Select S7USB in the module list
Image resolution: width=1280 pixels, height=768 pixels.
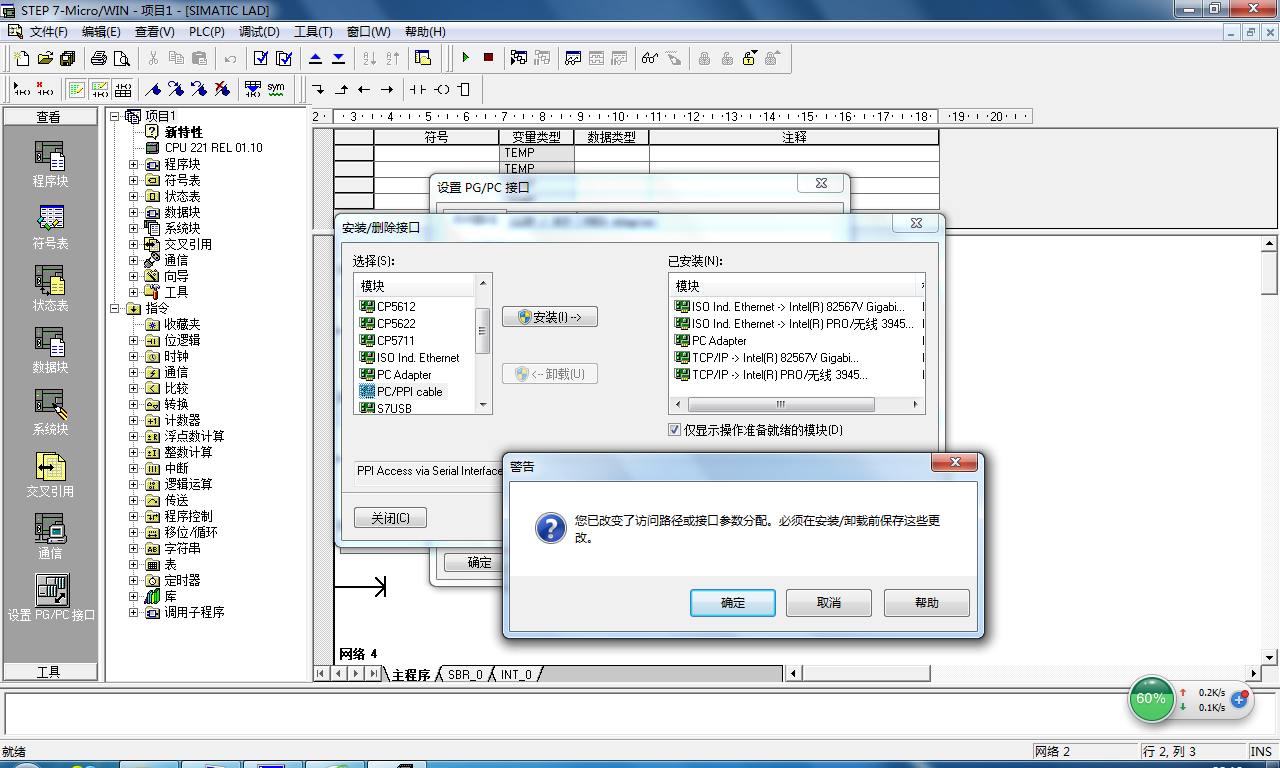tap(394, 408)
